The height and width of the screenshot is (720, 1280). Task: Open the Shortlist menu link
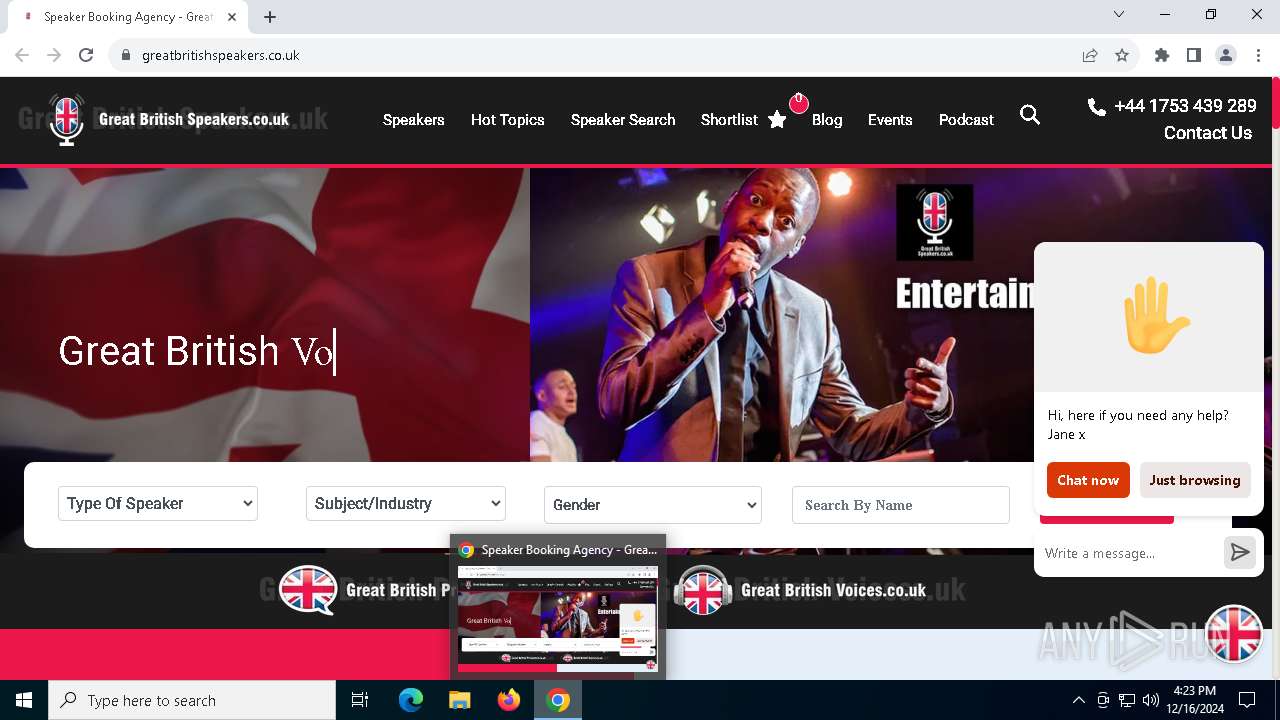[x=729, y=120]
